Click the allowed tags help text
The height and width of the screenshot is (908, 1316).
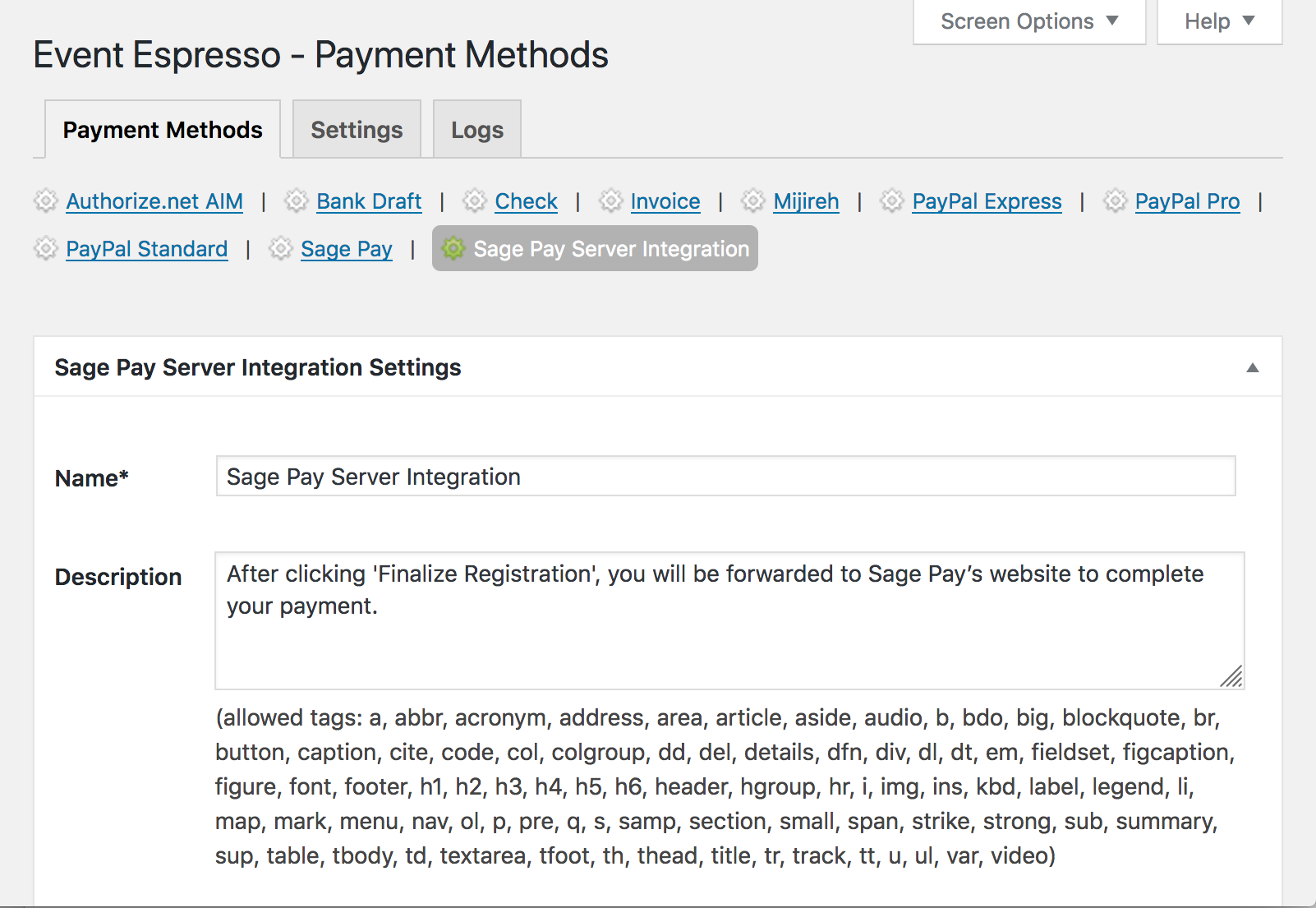coord(725,786)
